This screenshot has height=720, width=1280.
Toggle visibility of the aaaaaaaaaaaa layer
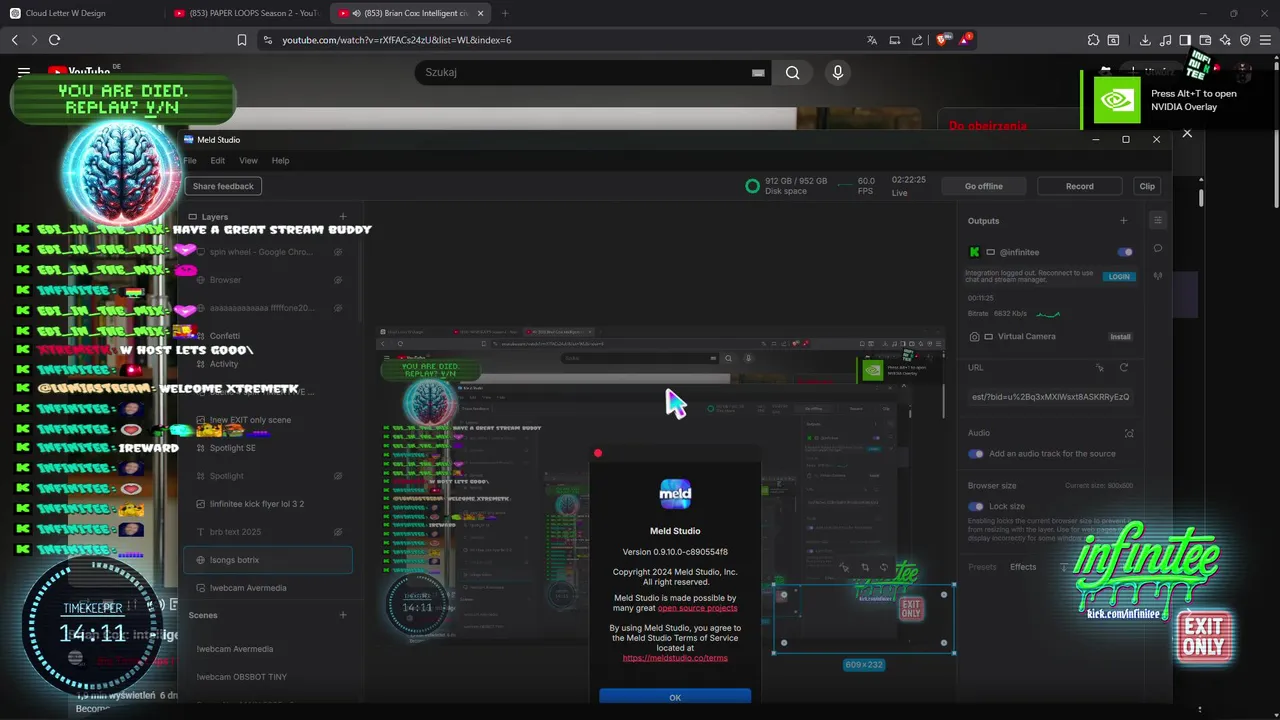coord(338,308)
